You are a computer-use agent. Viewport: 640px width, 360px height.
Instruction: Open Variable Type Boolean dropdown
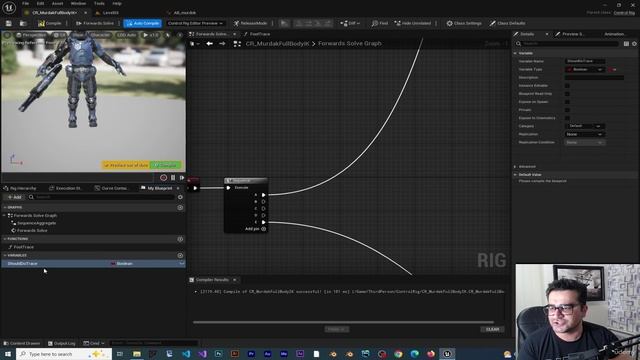tap(584, 69)
